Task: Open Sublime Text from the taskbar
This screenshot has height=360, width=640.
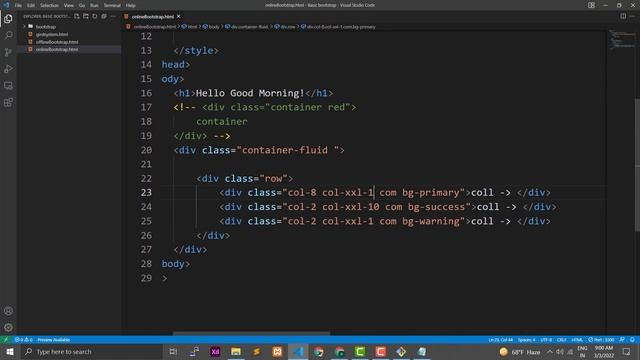Action: point(256,352)
